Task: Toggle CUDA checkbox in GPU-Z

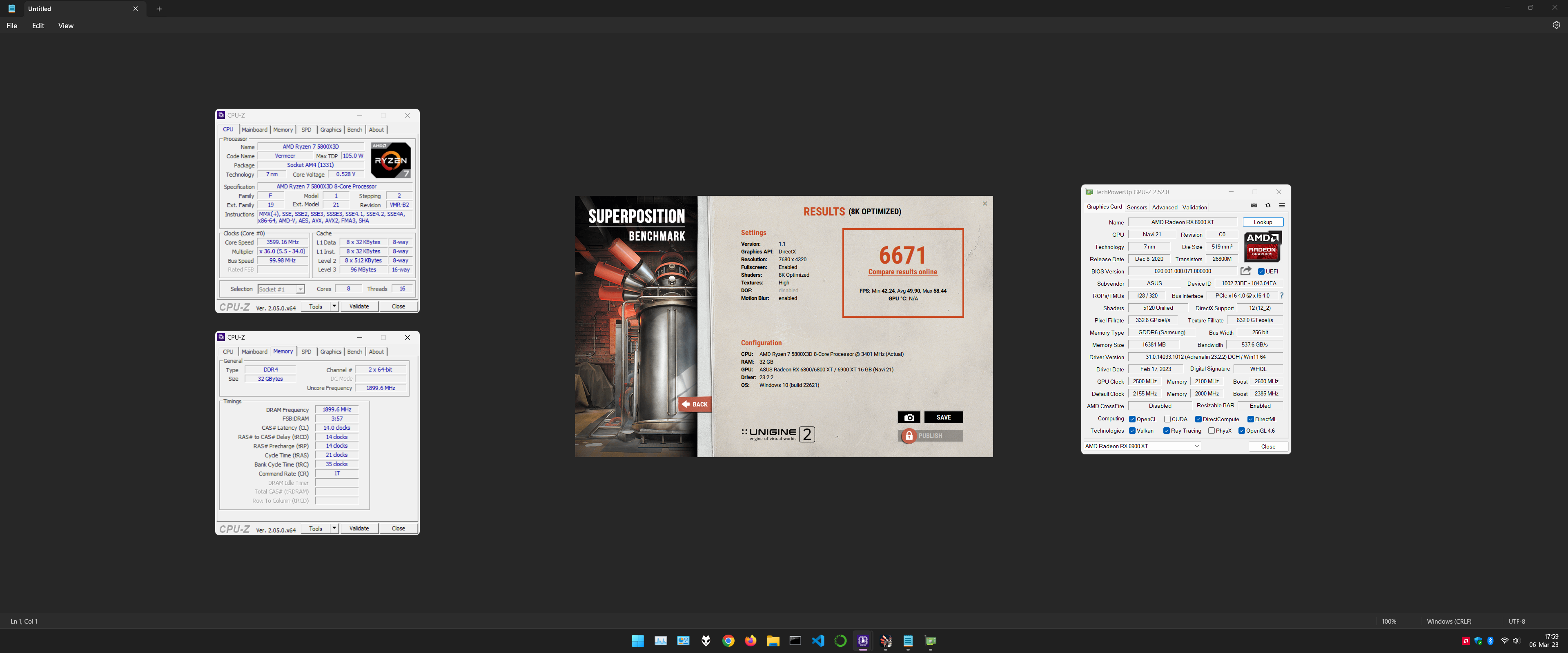Action: pos(1167,419)
